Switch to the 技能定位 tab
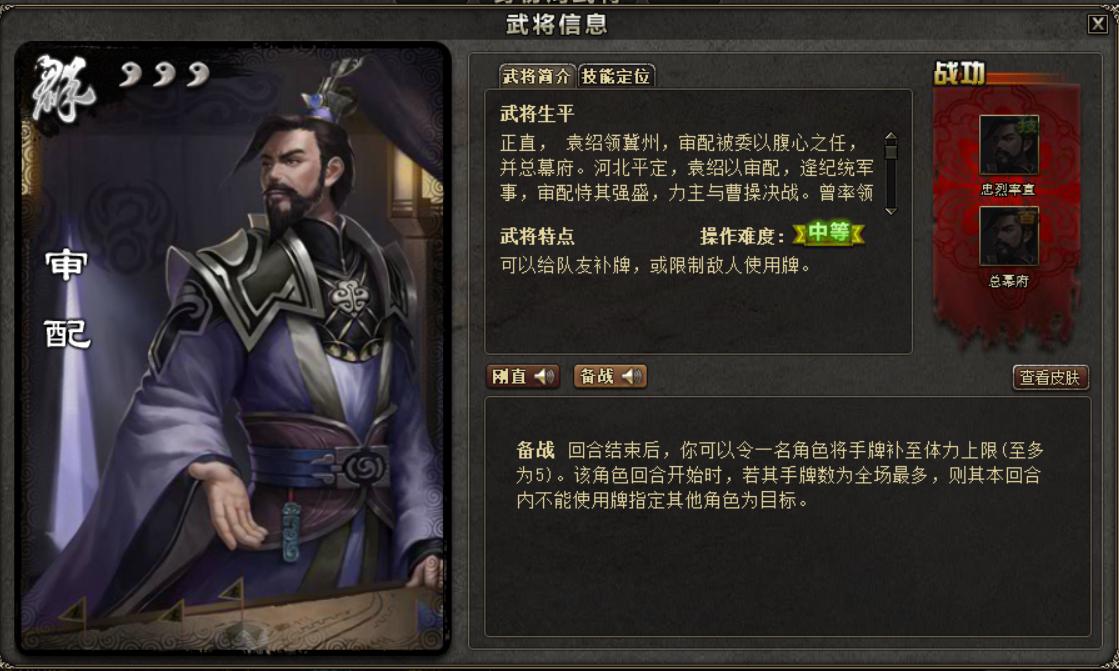The width and height of the screenshot is (1119, 671). coord(616,76)
